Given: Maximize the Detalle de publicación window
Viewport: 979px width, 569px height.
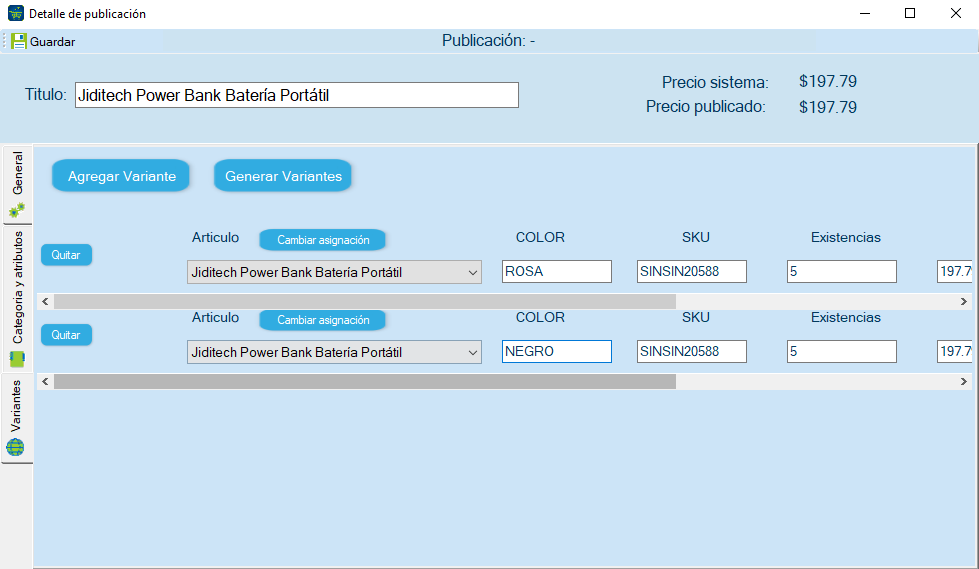Looking at the screenshot, I should 910,13.
